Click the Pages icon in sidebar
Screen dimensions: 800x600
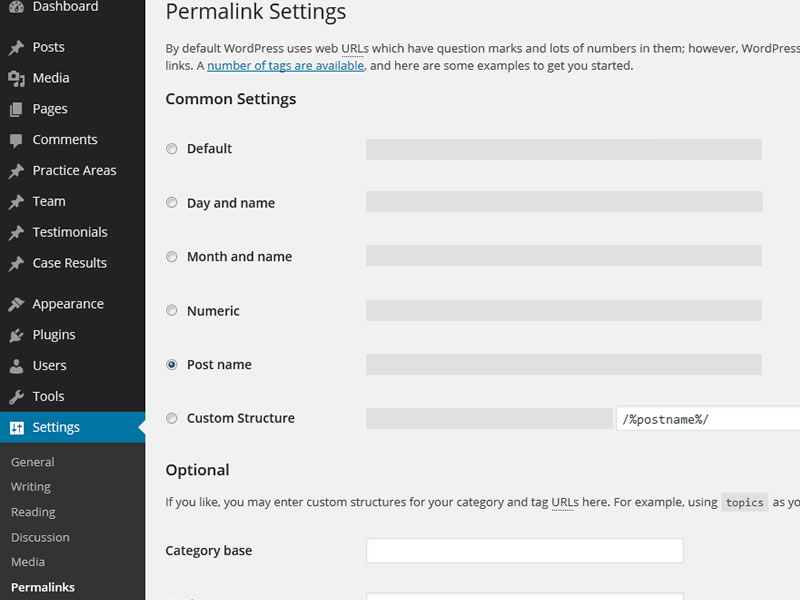[16, 109]
